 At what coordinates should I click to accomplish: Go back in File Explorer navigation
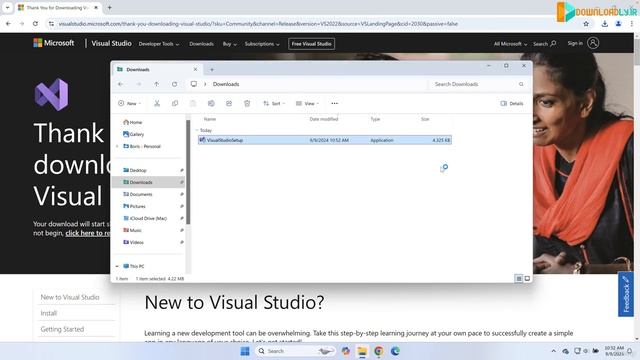121,84
